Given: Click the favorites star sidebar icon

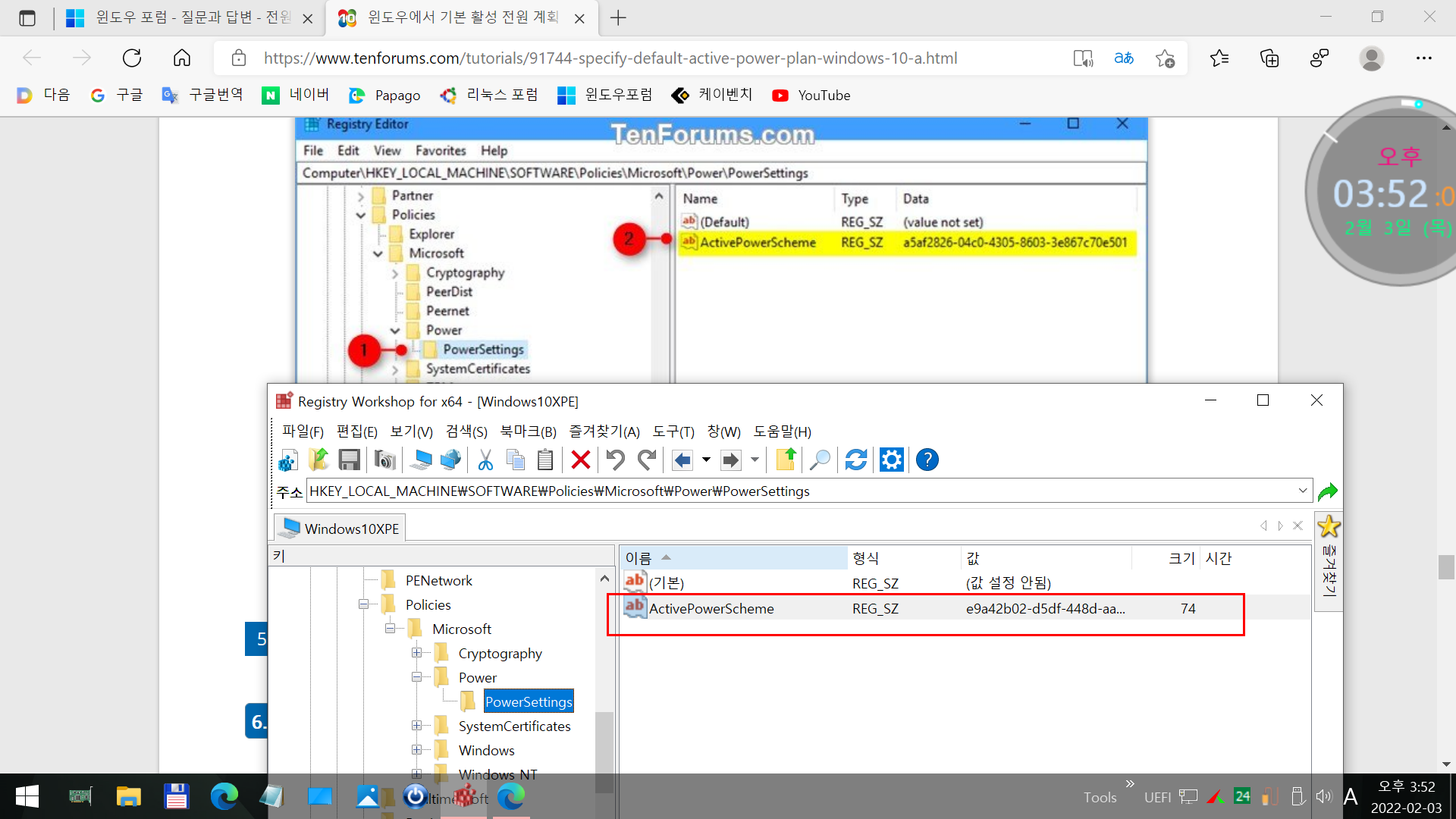Looking at the screenshot, I should click(1329, 526).
